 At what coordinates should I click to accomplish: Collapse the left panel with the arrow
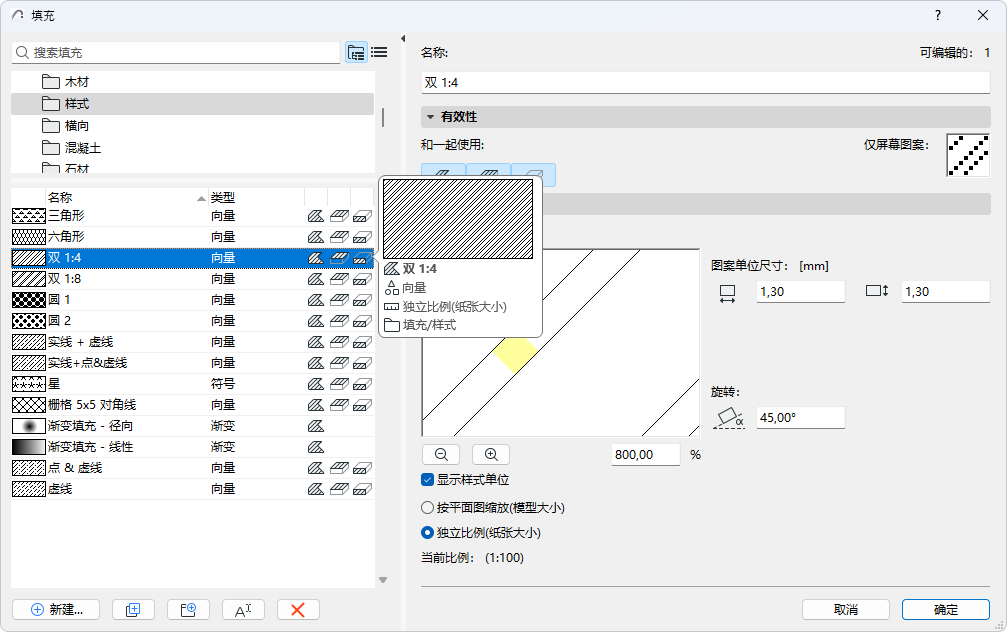coord(403,39)
